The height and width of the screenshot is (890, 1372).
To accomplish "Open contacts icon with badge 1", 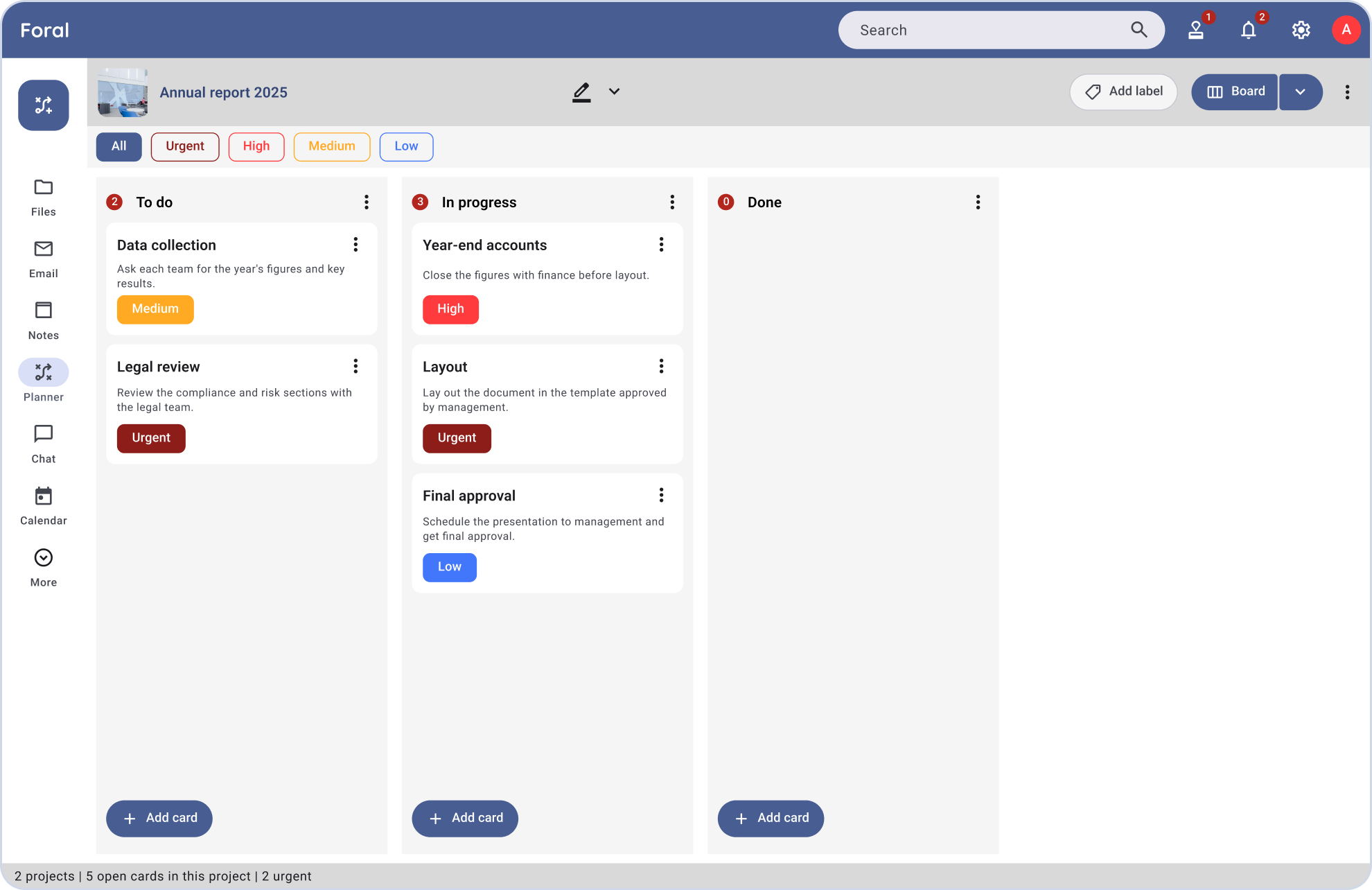I will pos(1196,30).
